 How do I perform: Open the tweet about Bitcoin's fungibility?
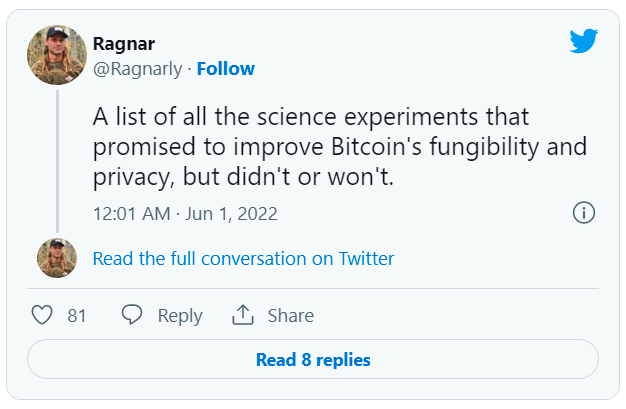click(x=340, y=147)
